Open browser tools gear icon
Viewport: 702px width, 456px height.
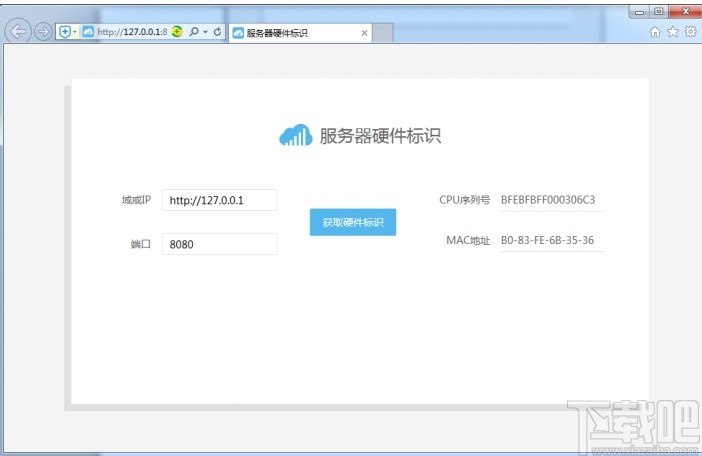(691, 32)
